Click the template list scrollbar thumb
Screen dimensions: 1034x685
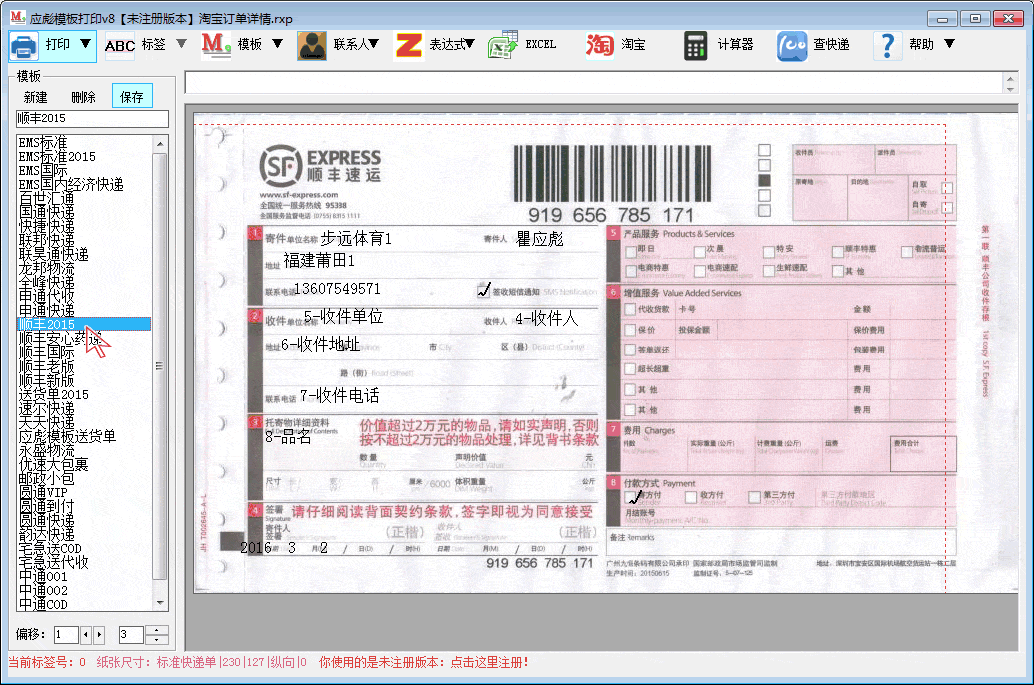pos(159,366)
